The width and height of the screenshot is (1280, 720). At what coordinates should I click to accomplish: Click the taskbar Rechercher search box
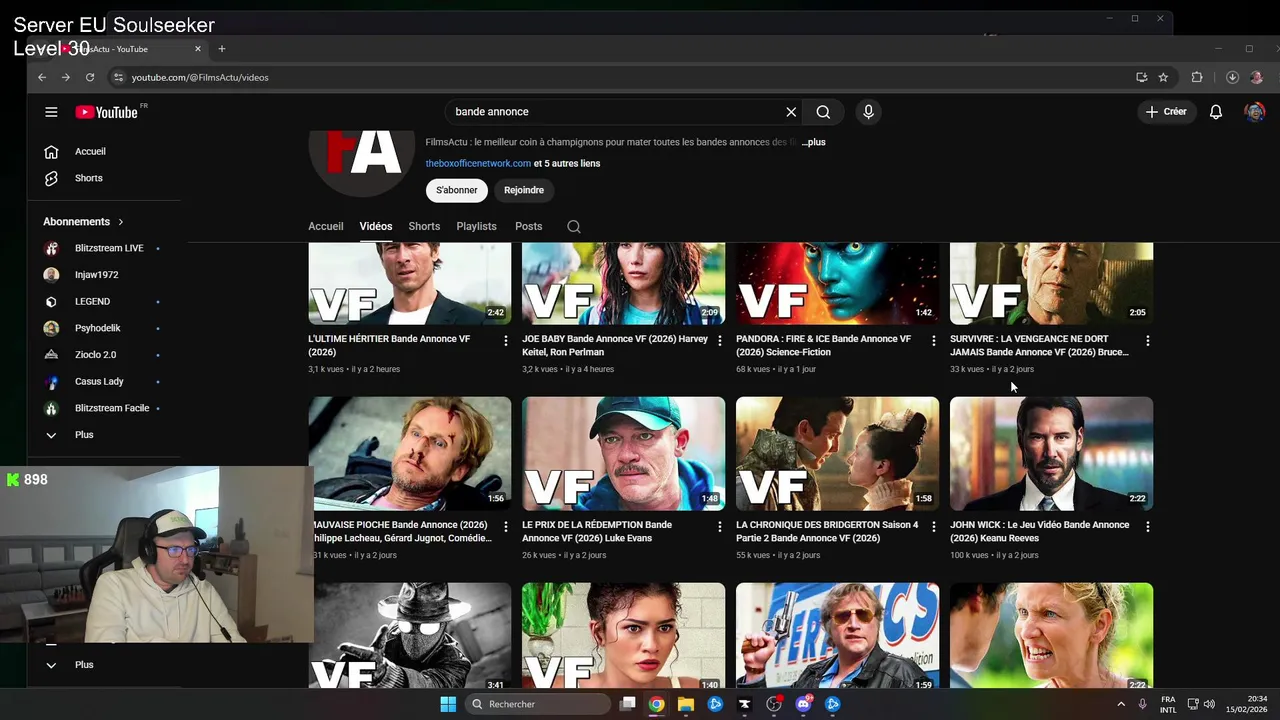(538, 704)
